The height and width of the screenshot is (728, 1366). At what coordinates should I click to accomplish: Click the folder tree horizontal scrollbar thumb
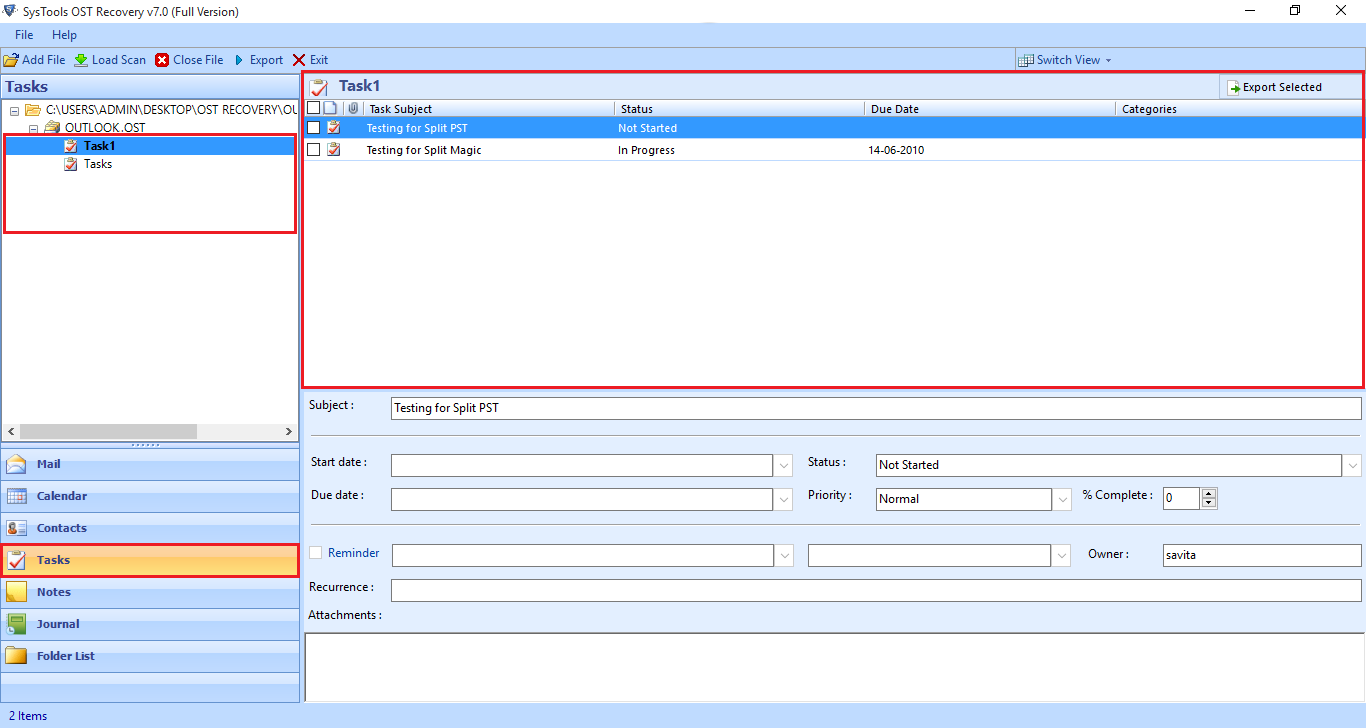click(108, 431)
